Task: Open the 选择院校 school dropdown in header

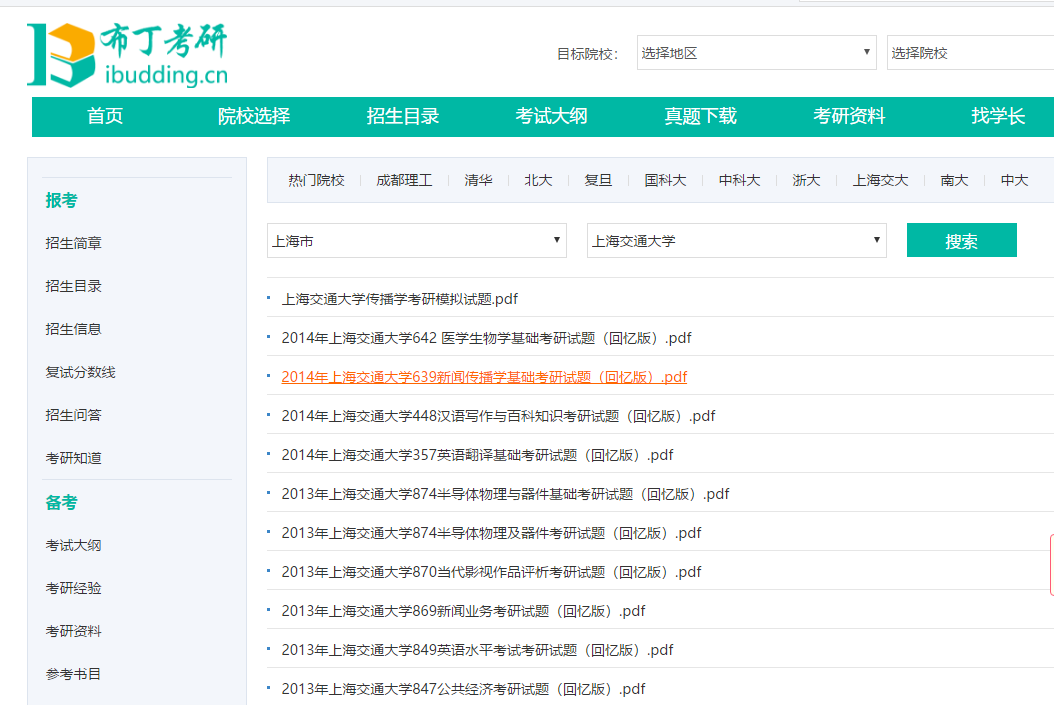Action: click(x=970, y=52)
